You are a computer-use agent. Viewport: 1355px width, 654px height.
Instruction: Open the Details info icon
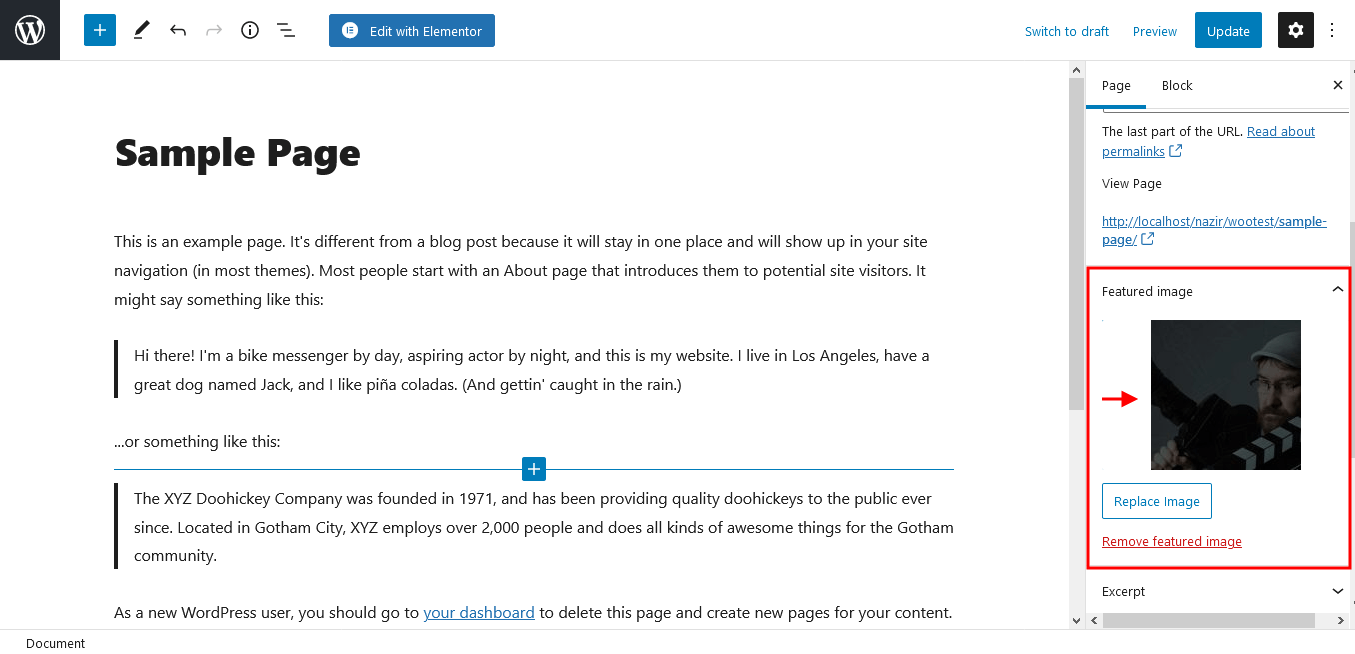click(x=250, y=30)
